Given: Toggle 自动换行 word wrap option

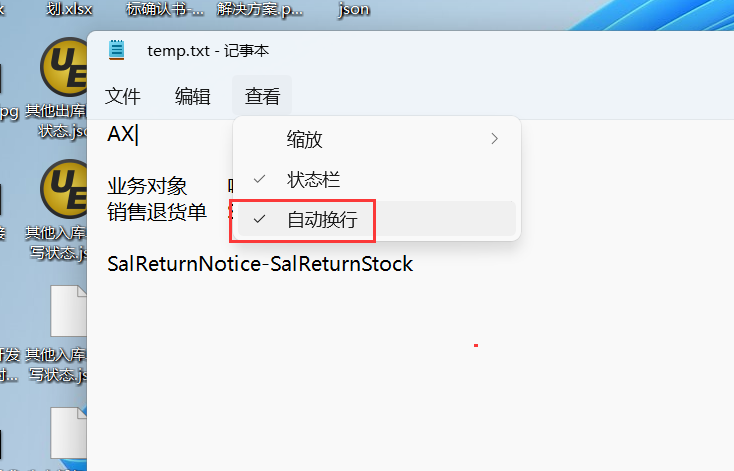Looking at the screenshot, I should pyautogui.click(x=377, y=219).
